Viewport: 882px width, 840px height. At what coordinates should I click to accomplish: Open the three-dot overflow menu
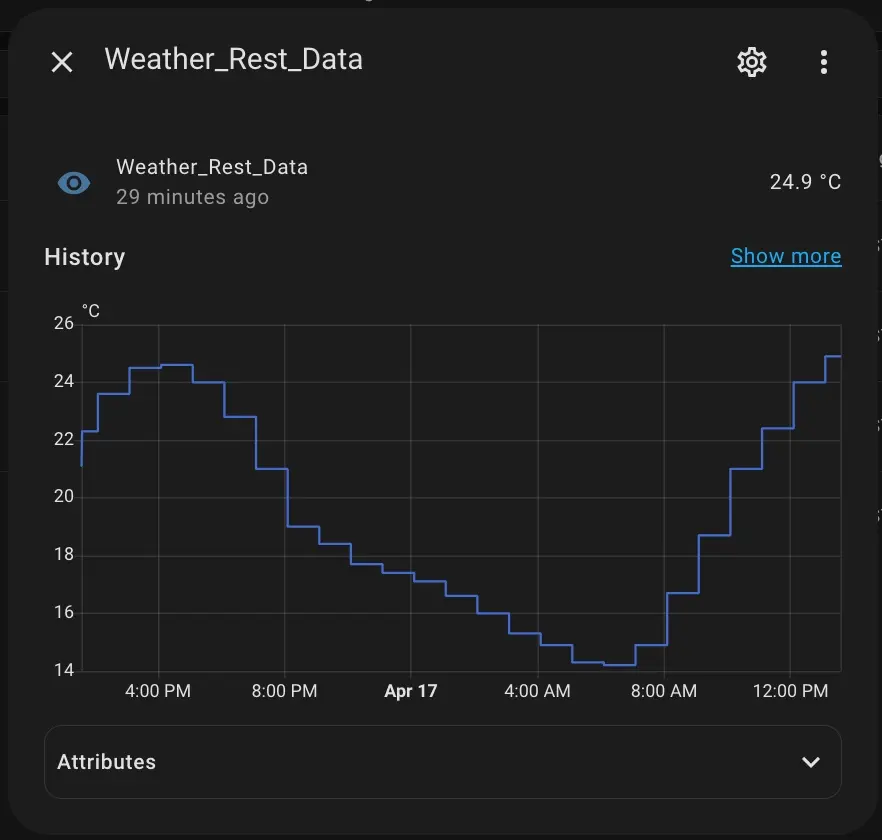coord(824,62)
